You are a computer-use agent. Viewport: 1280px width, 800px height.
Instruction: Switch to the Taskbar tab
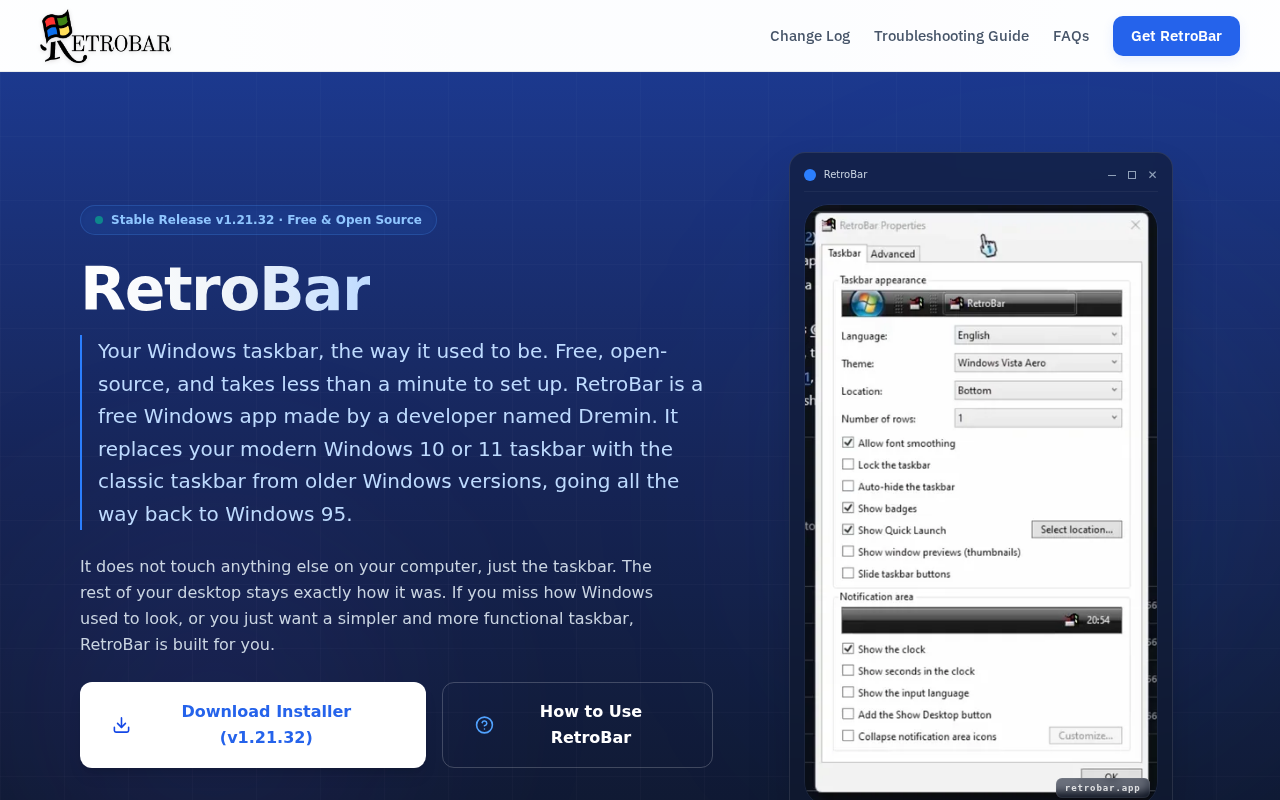(x=844, y=253)
